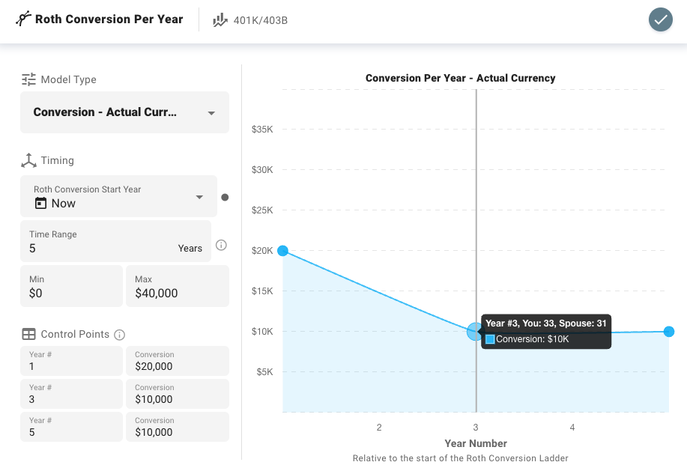Screen dimensions: 687x471
Task: Click the 401K/403B account icon
Action: tap(219, 19)
